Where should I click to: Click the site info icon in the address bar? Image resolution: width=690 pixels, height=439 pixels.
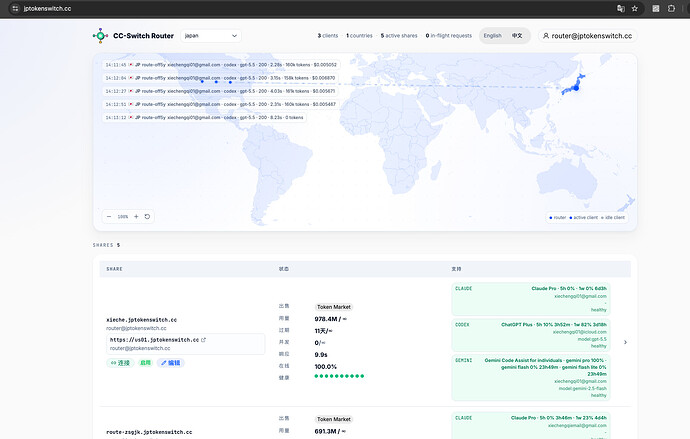pyautogui.click(x=15, y=8)
